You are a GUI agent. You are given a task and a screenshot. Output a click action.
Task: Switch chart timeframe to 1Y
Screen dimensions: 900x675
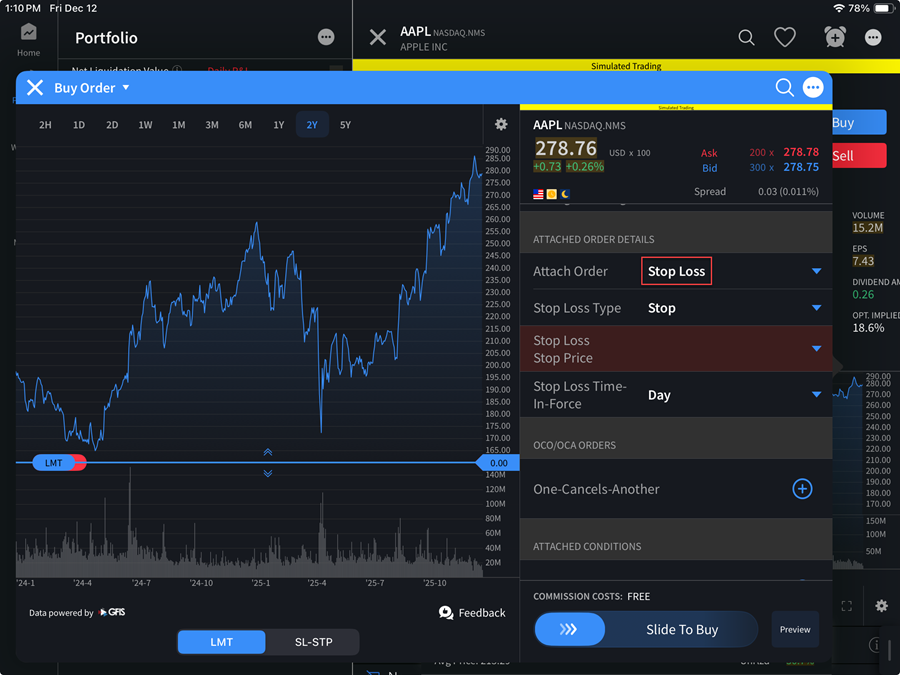click(x=278, y=124)
